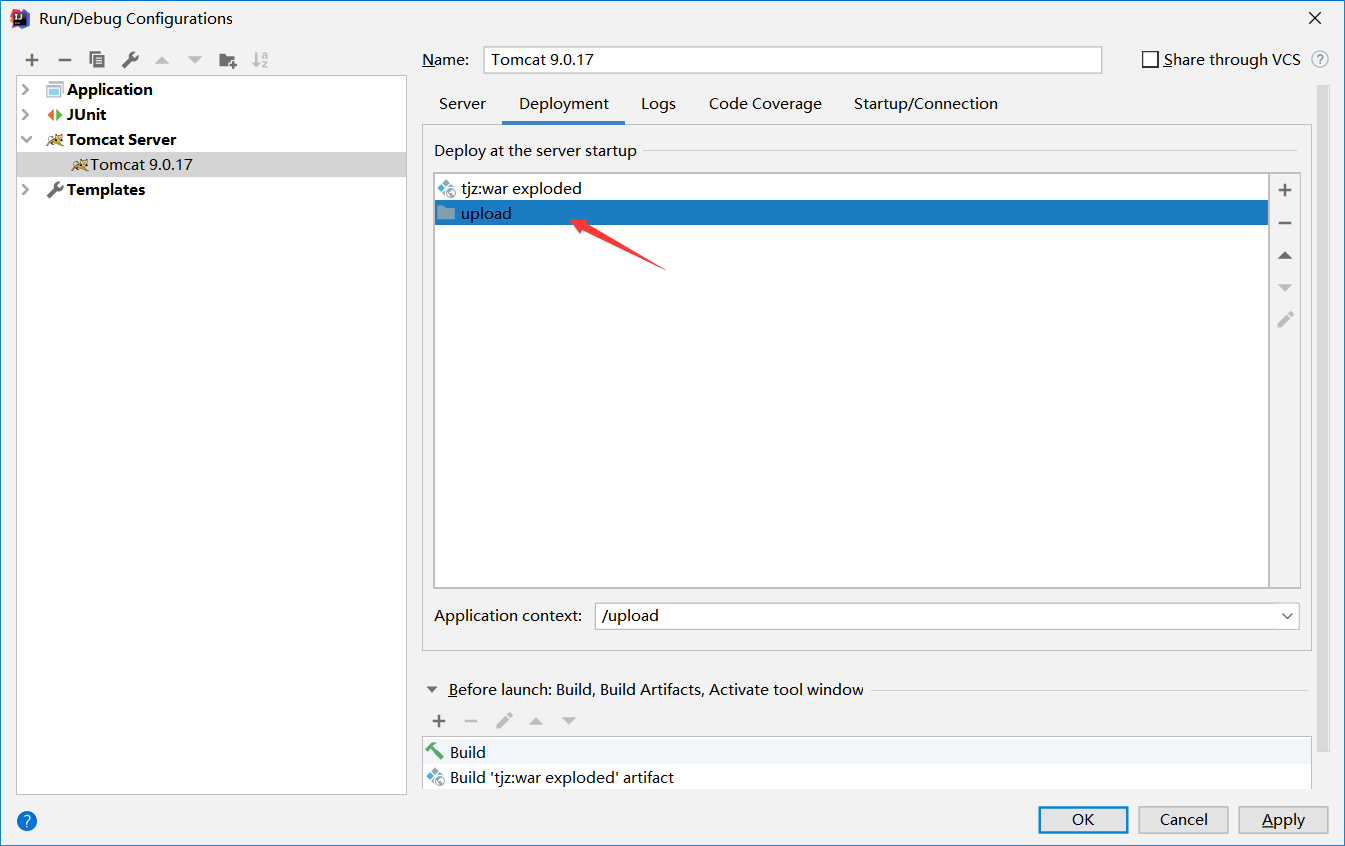1345x846 pixels.
Task: Click the upload folder icon
Action: pyautogui.click(x=446, y=213)
